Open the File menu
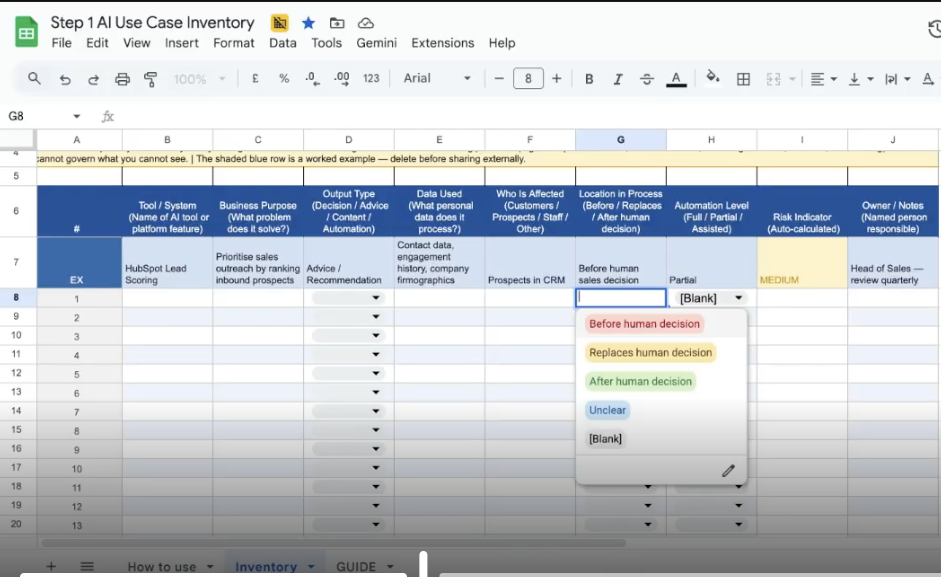Screen dimensions: 941x577 [x=61, y=43]
